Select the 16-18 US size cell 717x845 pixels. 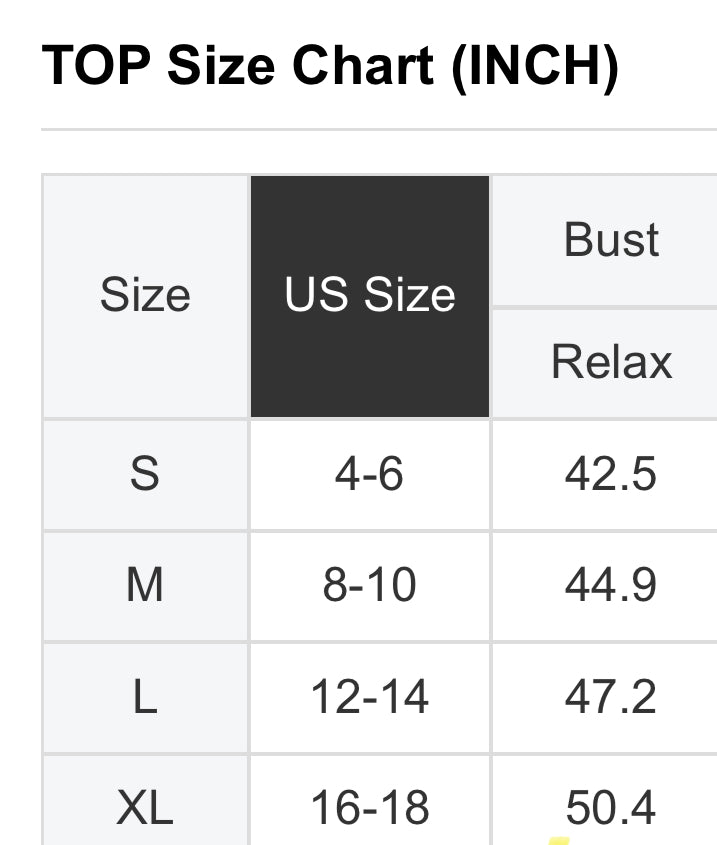click(x=370, y=806)
